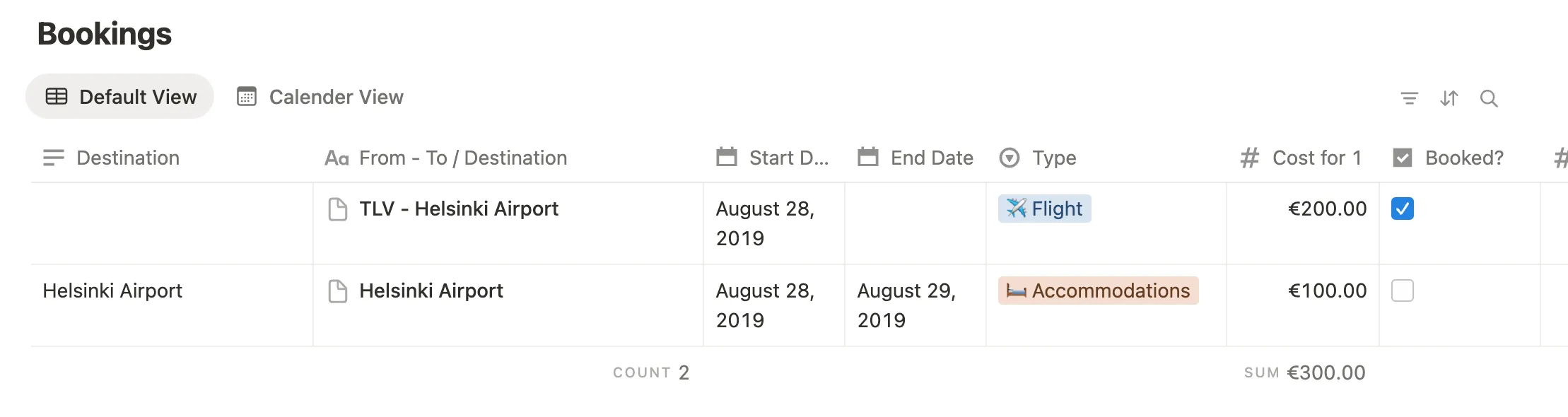Open the filter icon in toolbar

tap(1409, 98)
